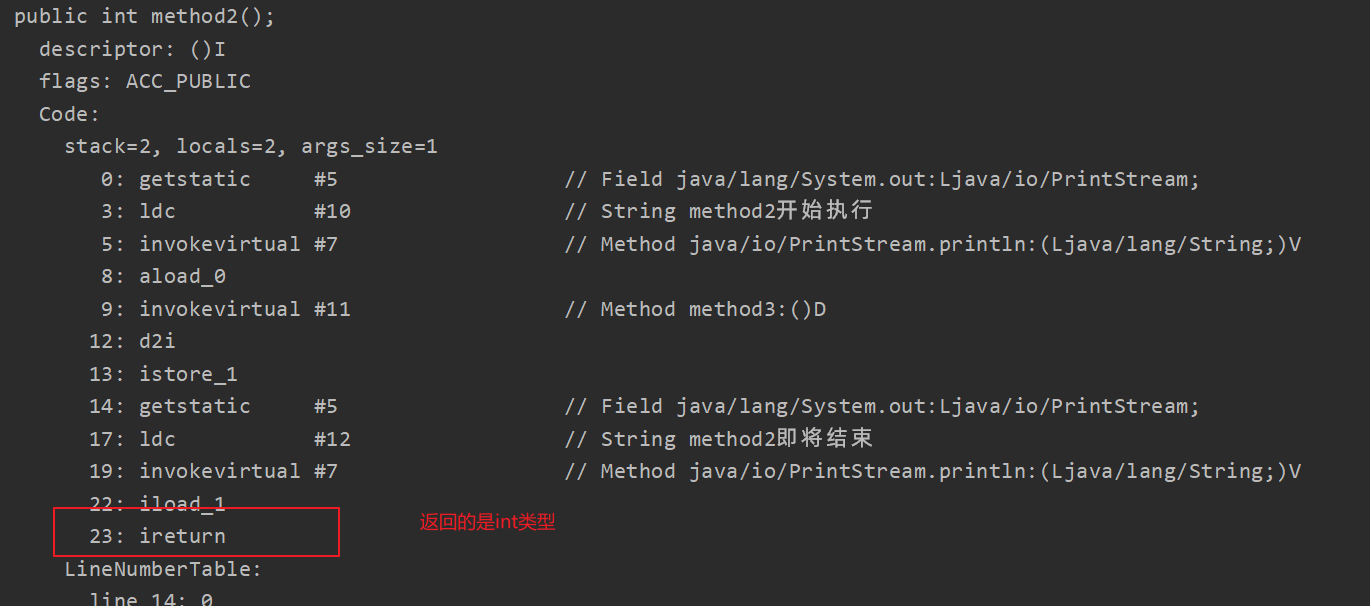Click the 'Code:' label
The width and height of the screenshot is (1370, 606).
[x=69, y=114]
